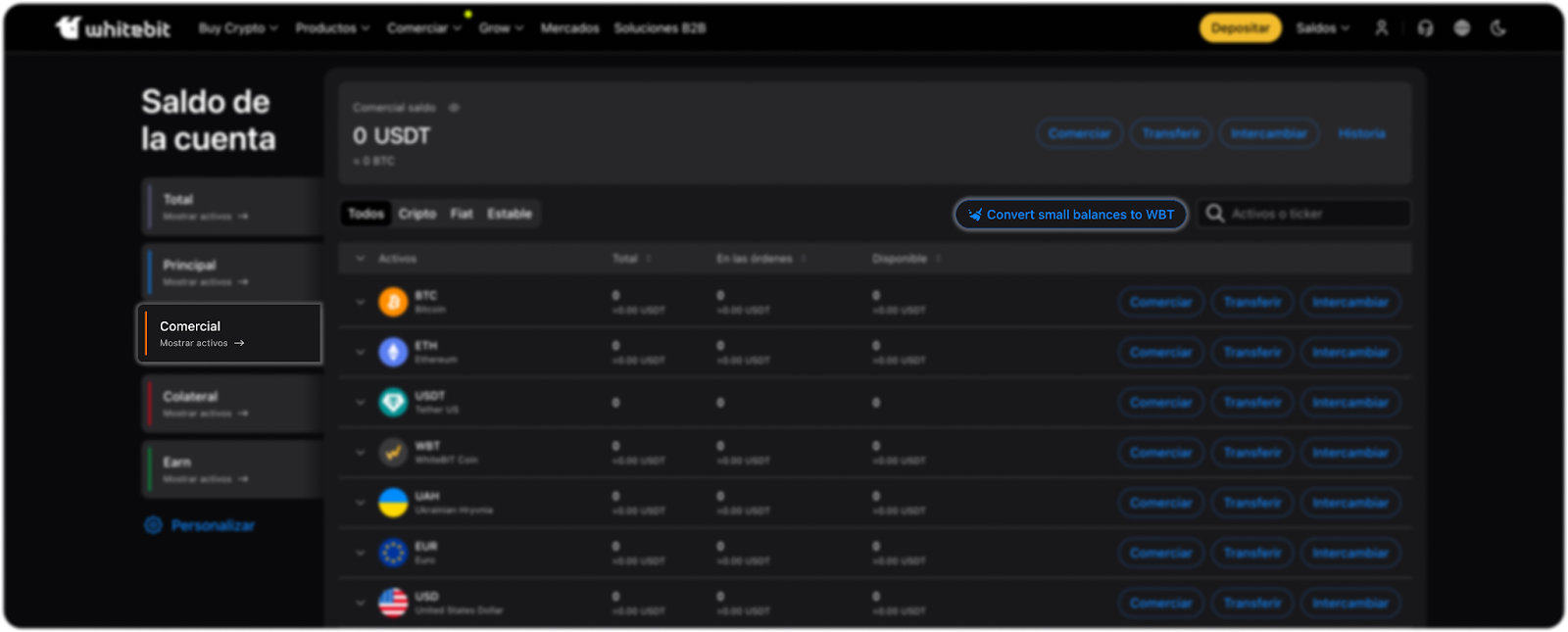Open the Buy Crypto dropdown menu
This screenshot has width=1568, height=632.
click(238, 28)
